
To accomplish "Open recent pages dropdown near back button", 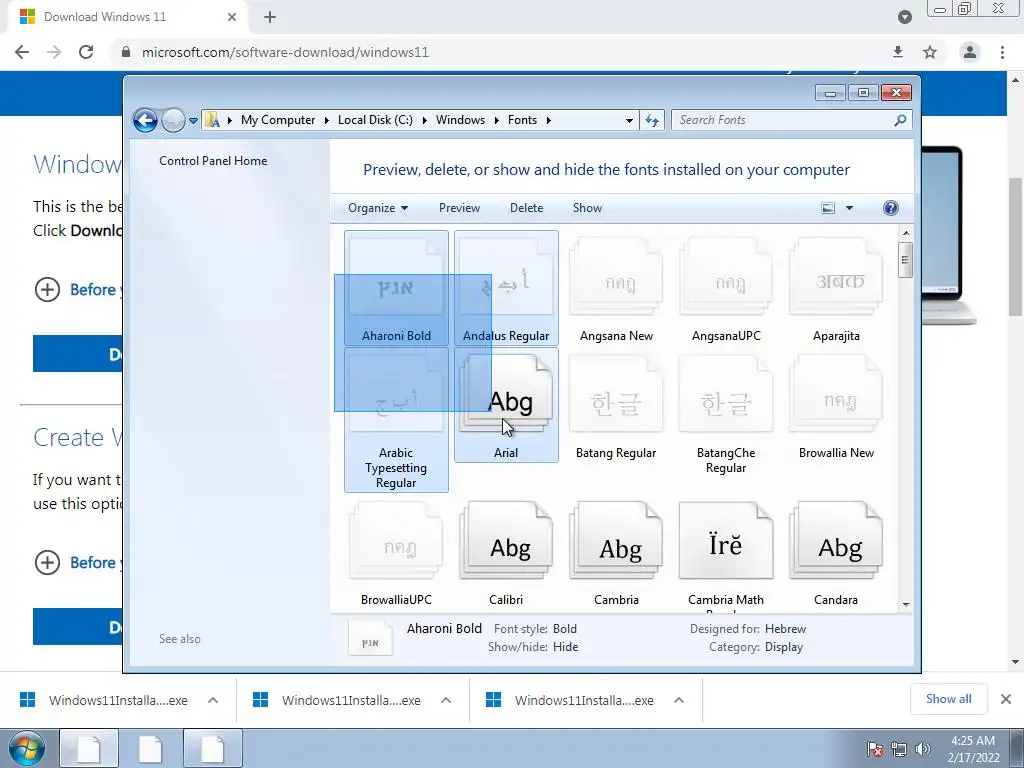I will 193,120.
